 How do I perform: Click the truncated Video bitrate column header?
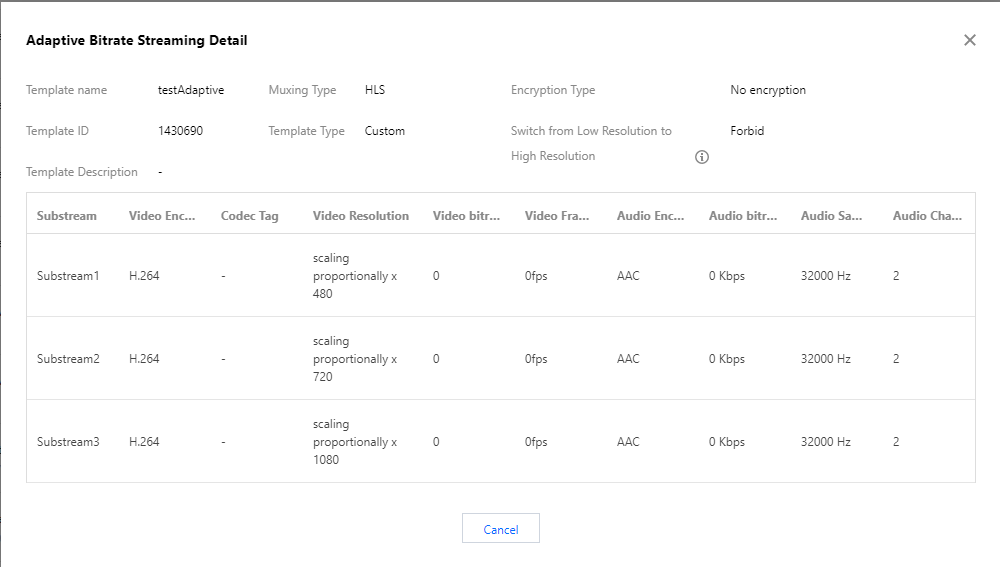pyautogui.click(x=467, y=216)
